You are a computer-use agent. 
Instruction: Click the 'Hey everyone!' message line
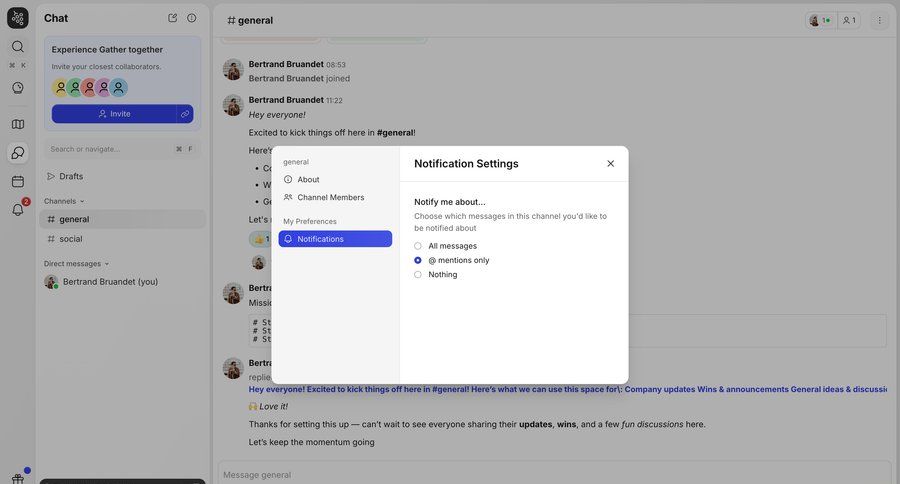(277, 115)
